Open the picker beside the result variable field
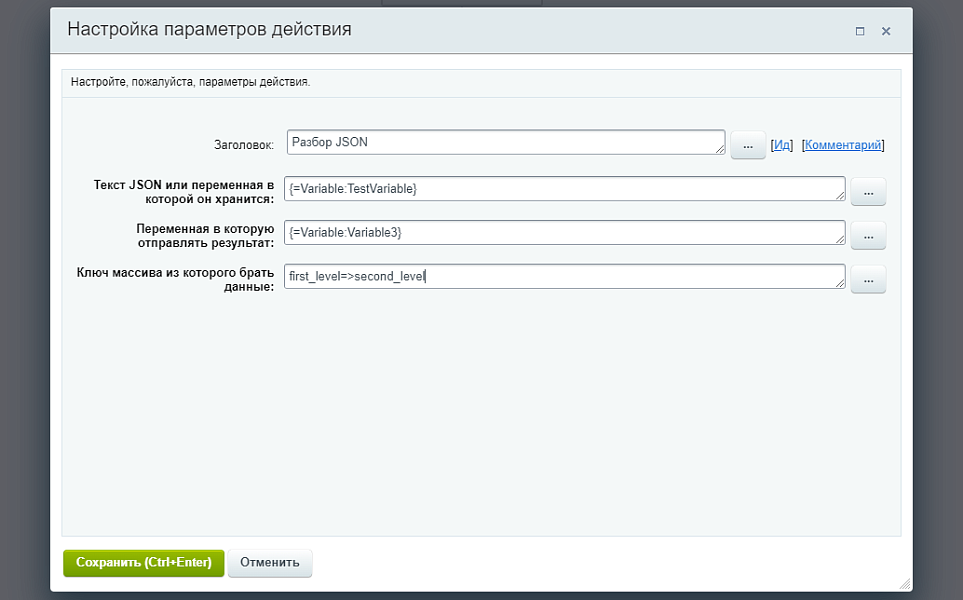The height and width of the screenshot is (600, 963). coord(867,234)
